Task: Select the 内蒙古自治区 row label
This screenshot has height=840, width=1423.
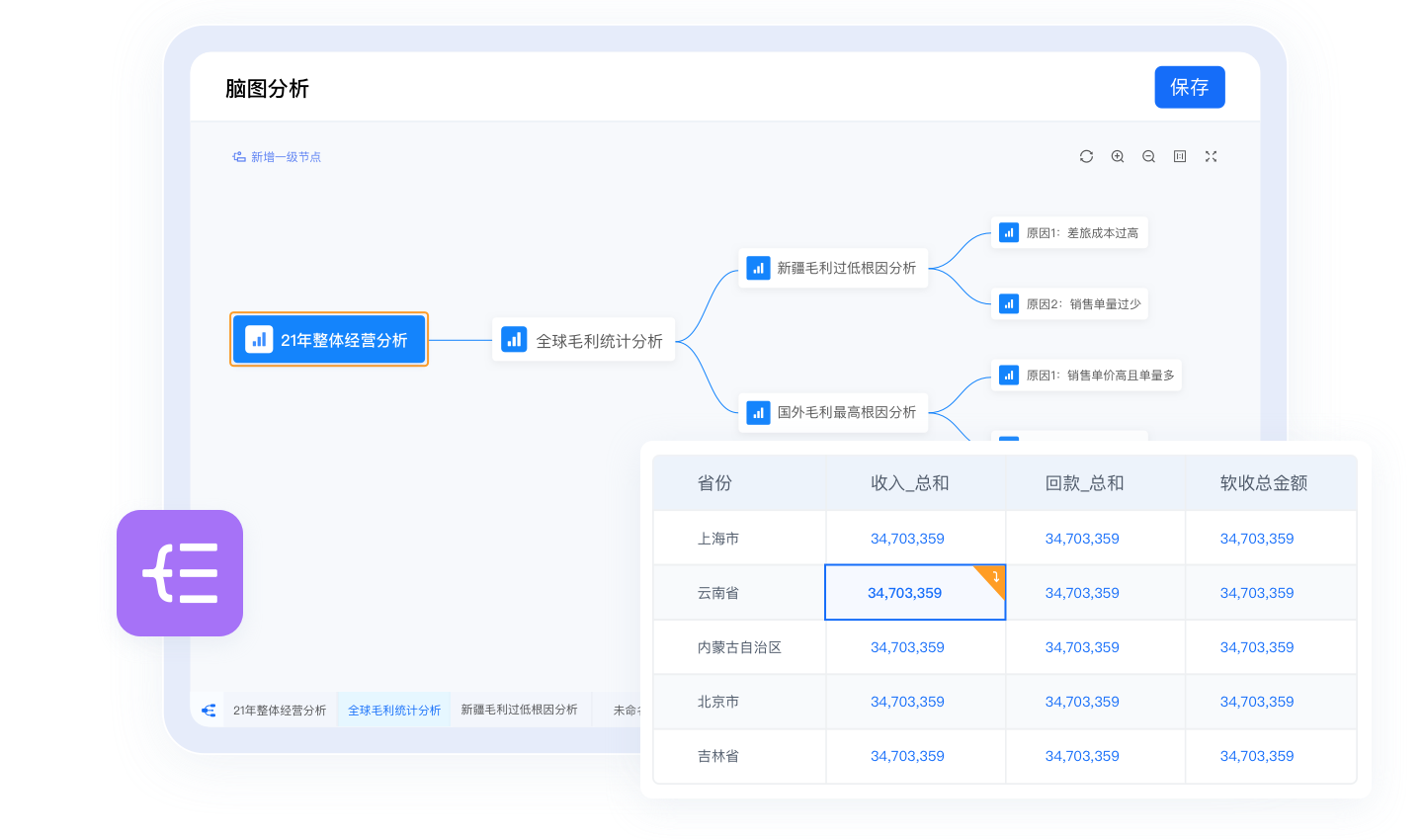Action: point(739,646)
